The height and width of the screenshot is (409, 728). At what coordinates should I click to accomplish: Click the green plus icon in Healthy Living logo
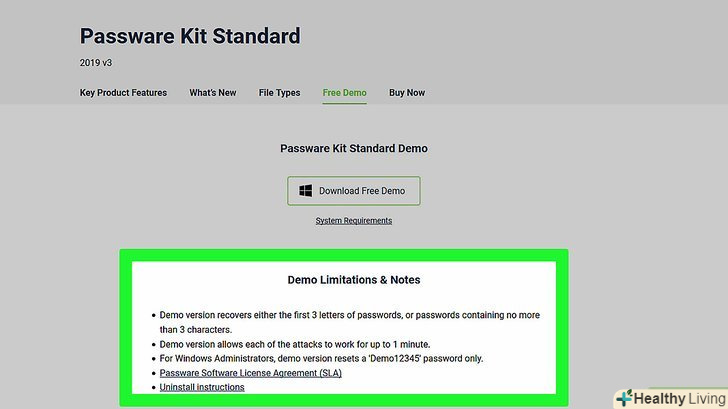pyautogui.click(x=625, y=398)
